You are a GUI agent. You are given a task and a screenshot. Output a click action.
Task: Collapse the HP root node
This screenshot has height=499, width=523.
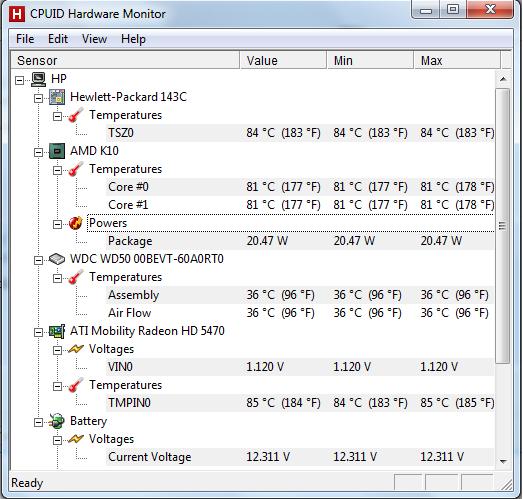20,80
